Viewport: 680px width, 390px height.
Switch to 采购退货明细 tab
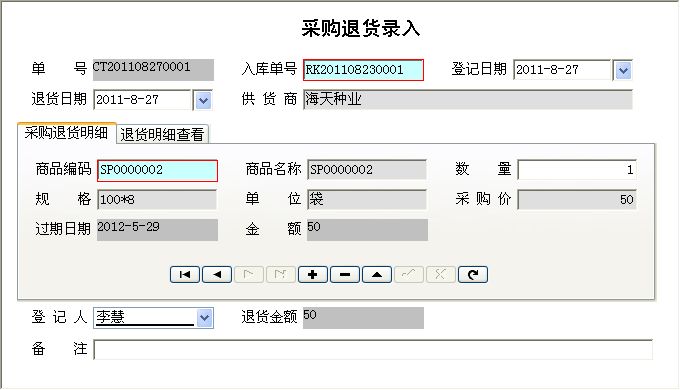coord(66,133)
